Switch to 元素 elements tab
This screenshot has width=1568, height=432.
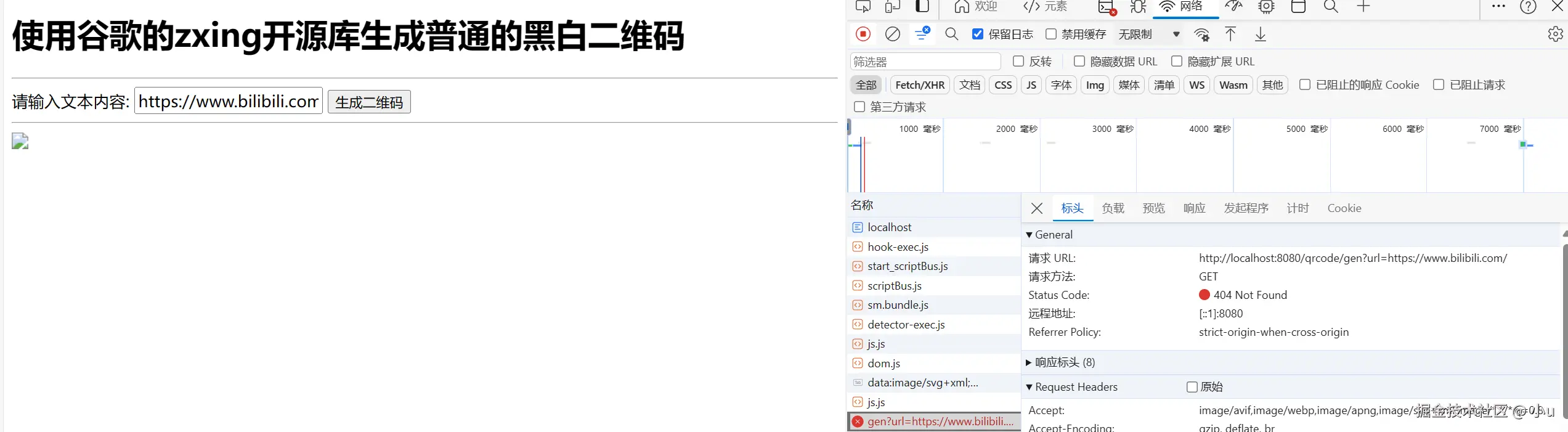pos(1045,7)
